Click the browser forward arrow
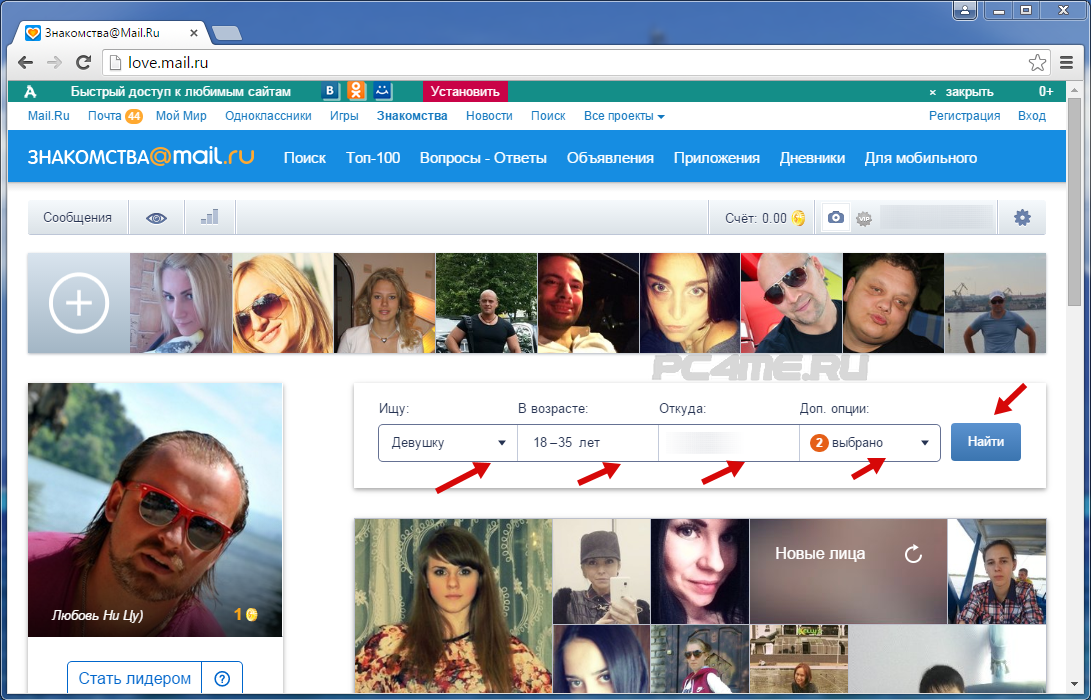The image size is (1091, 700). tap(54, 63)
